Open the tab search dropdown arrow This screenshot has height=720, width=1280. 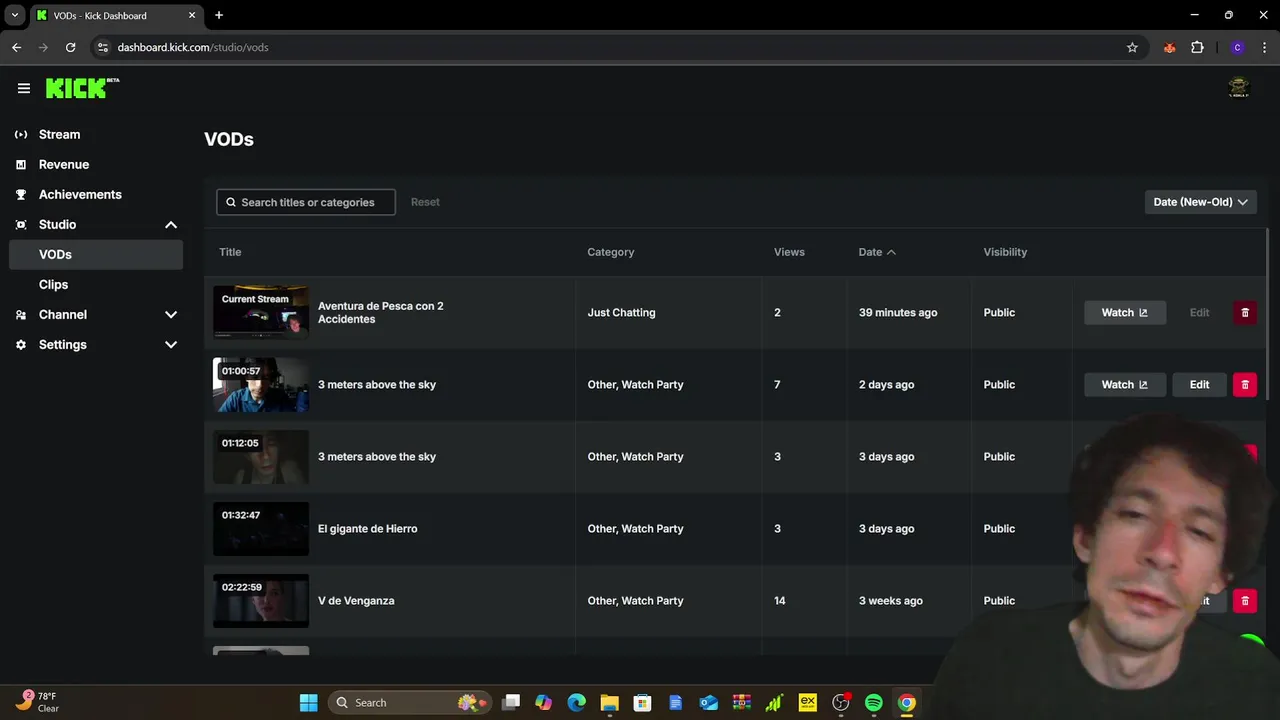(15, 15)
